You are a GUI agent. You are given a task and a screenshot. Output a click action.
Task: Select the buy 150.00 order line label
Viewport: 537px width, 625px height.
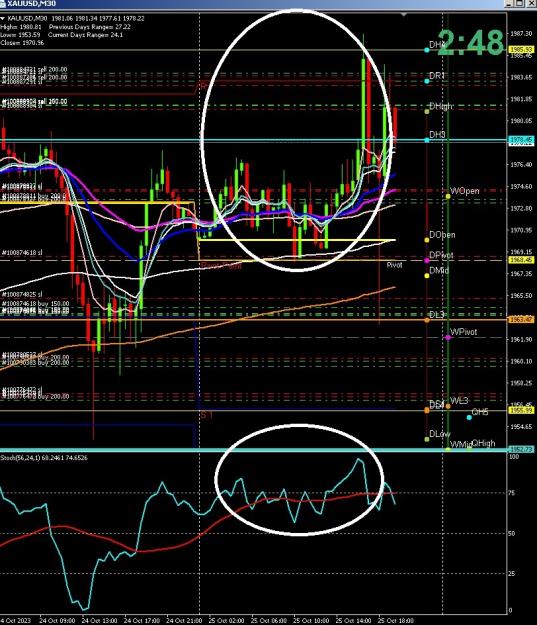[35, 304]
